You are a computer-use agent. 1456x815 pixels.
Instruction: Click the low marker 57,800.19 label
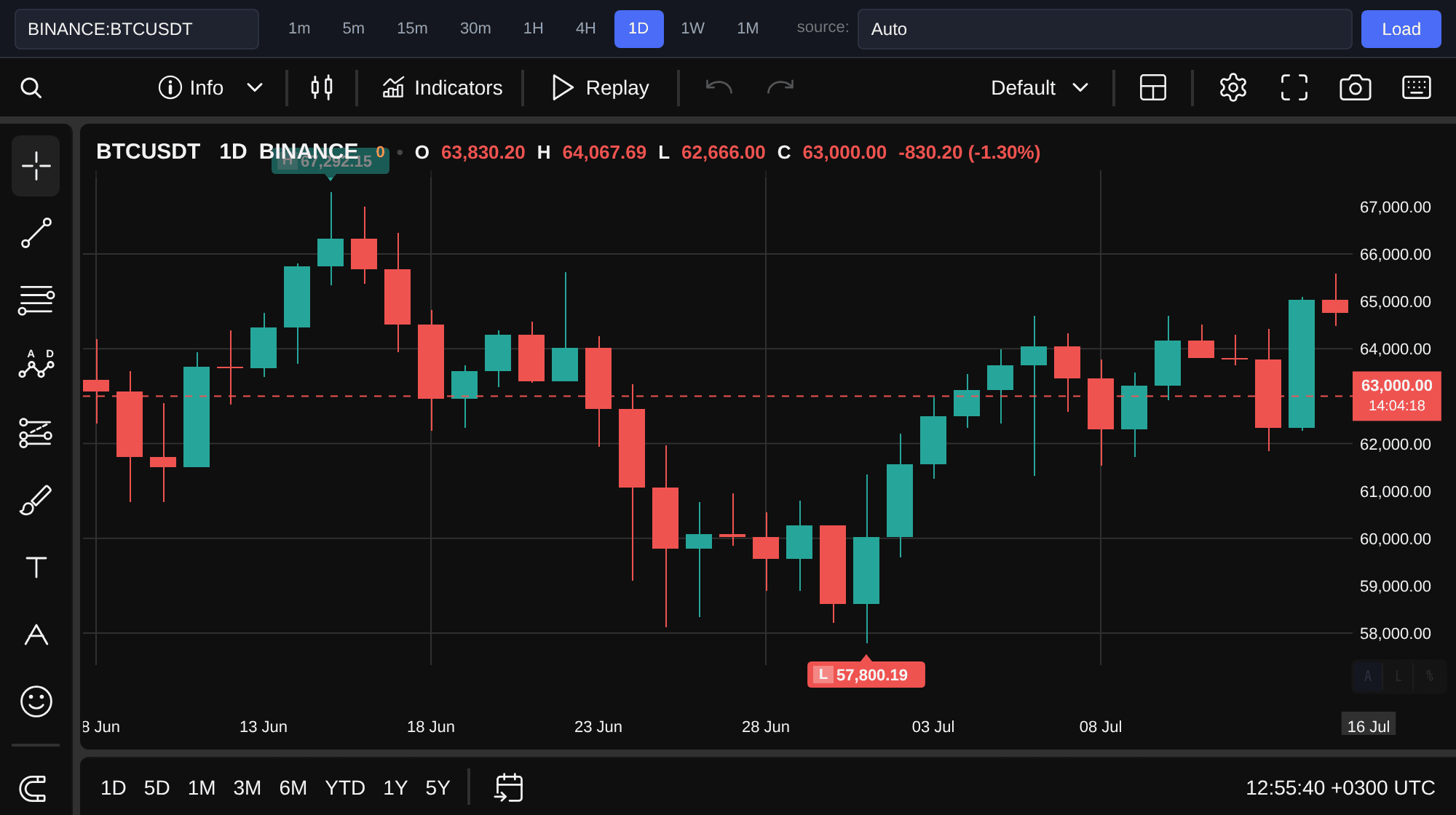(x=866, y=675)
